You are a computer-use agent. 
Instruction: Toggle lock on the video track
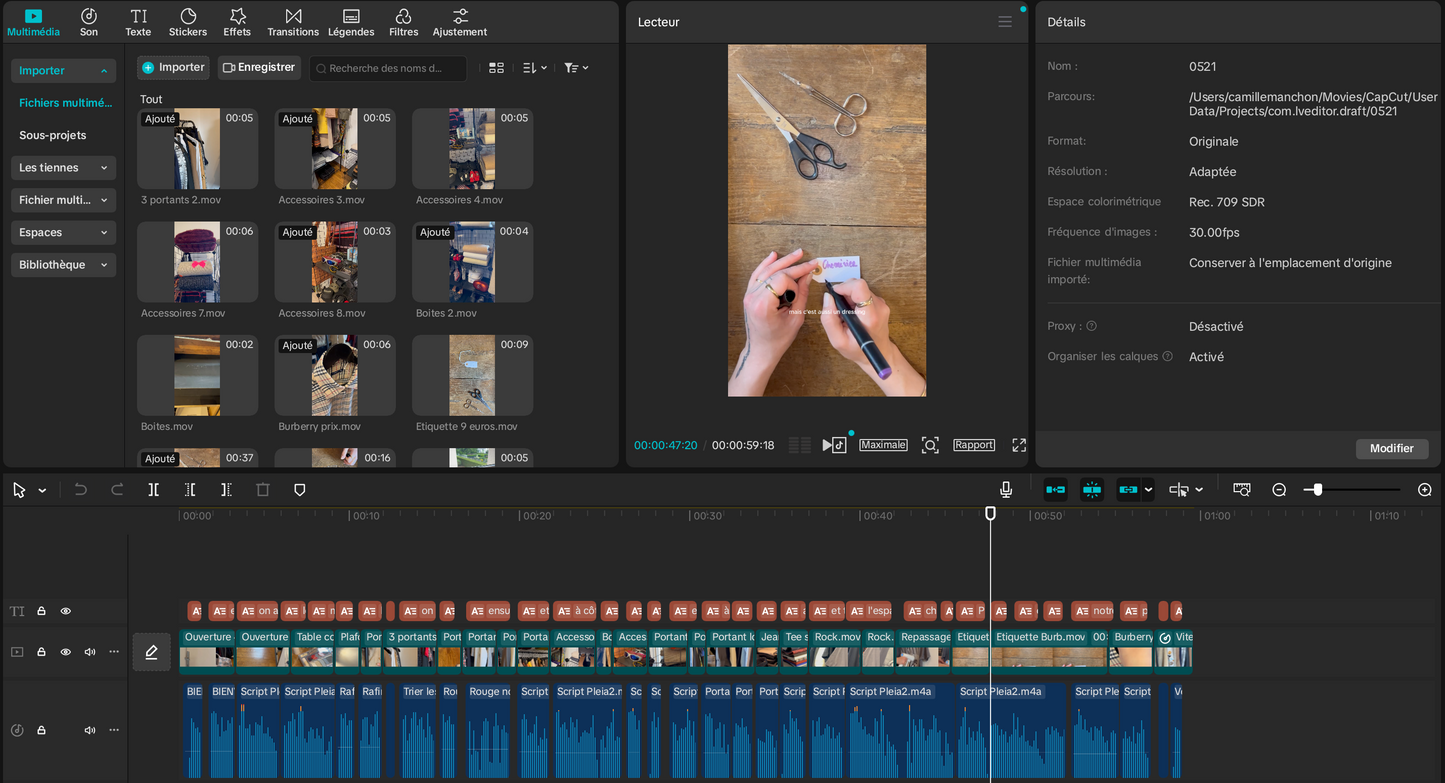tap(42, 652)
